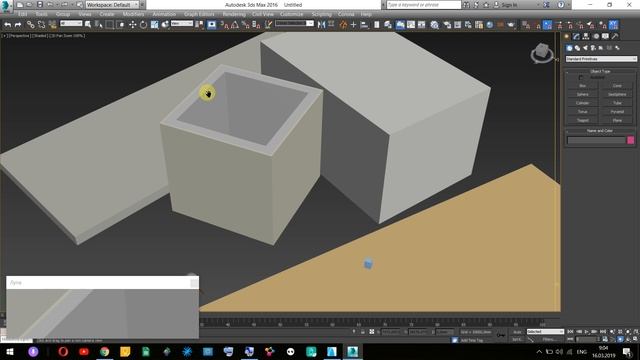
Task: Open the named selection sets dropdown
Action: [x=294, y=24]
